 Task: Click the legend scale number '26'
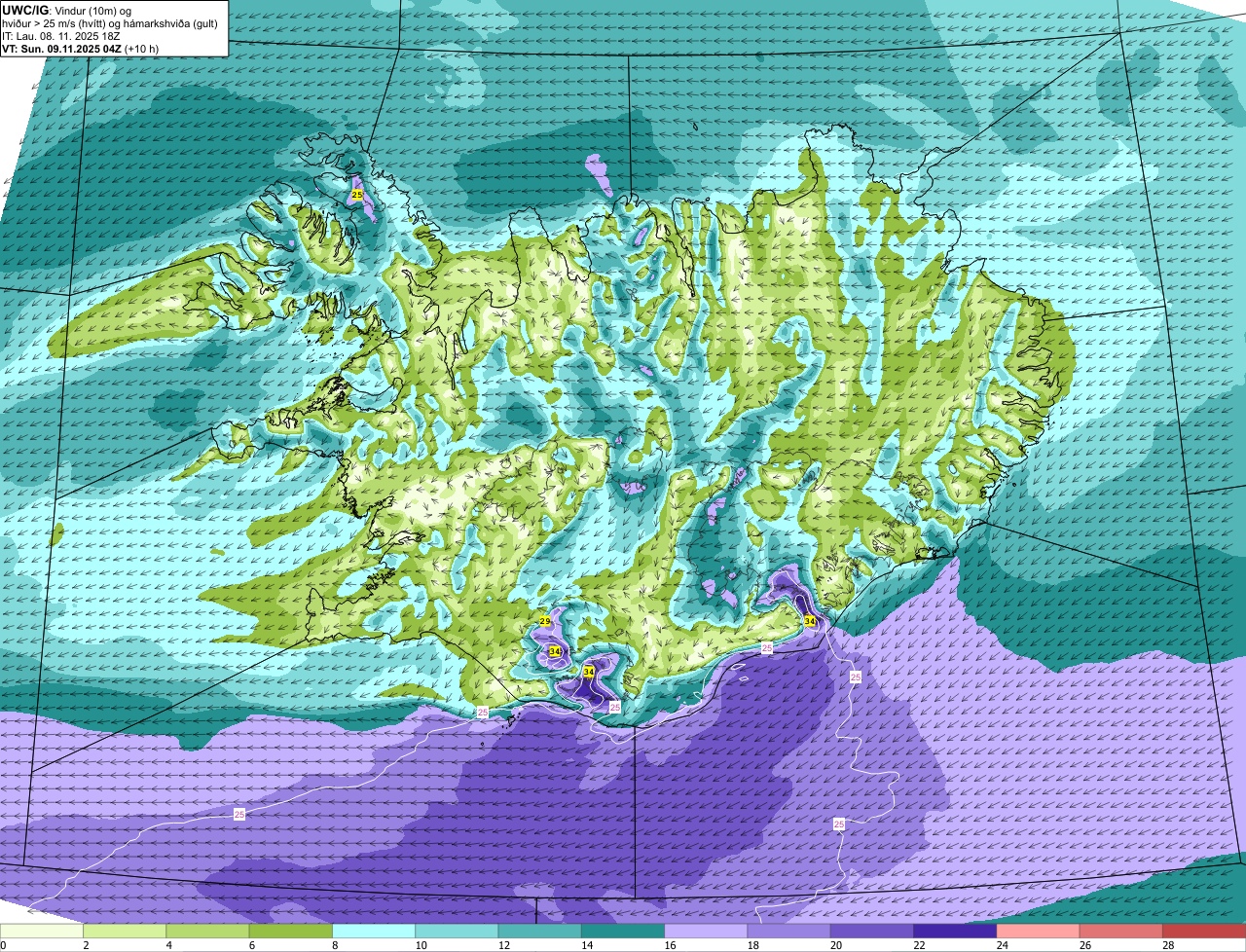pyautogui.click(x=1084, y=945)
